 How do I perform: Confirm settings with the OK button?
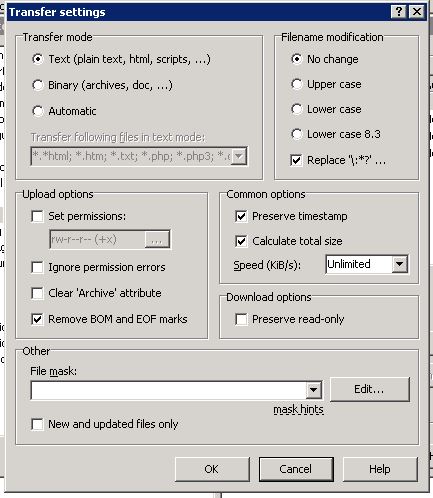pos(212,469)
